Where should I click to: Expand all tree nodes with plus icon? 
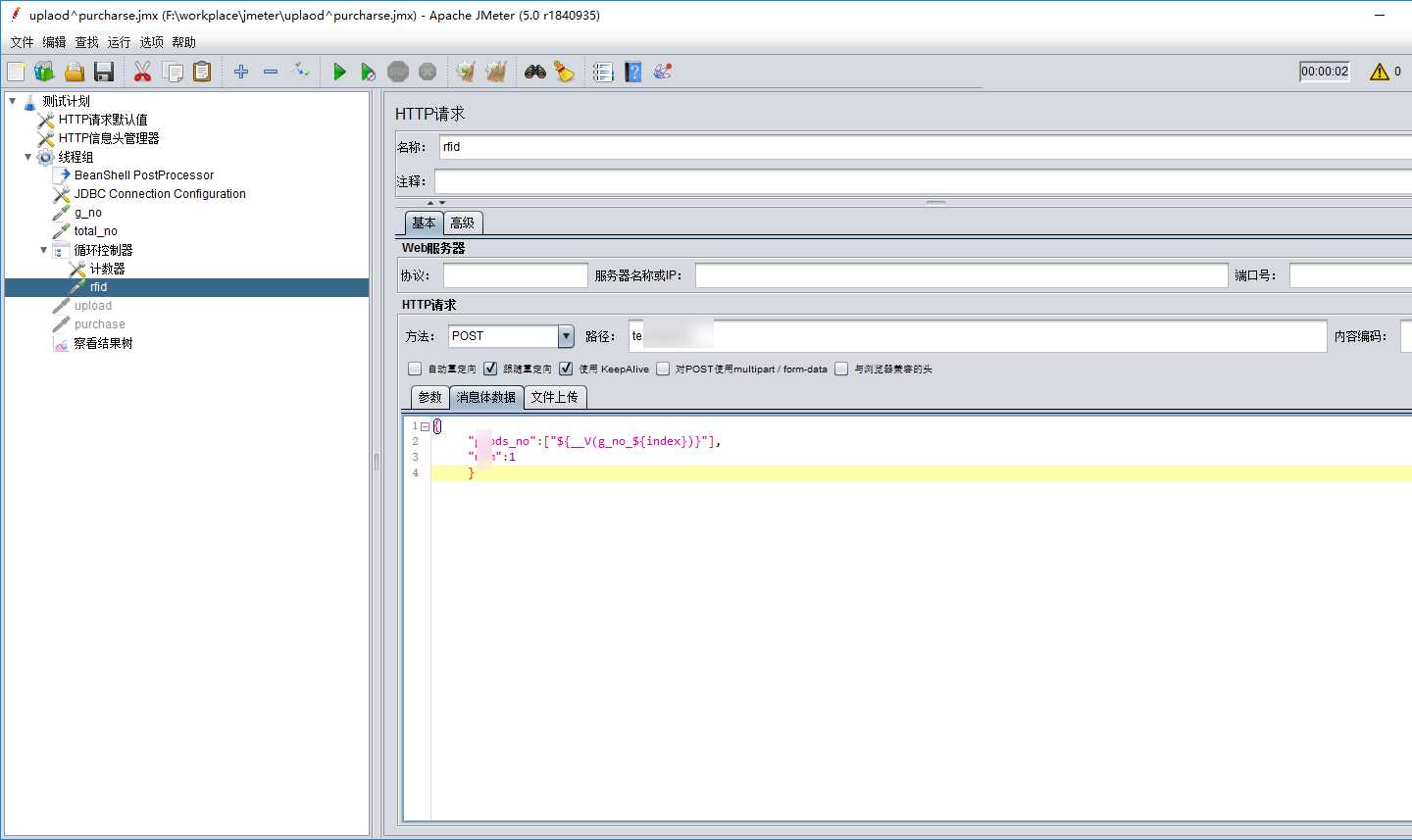241,72
